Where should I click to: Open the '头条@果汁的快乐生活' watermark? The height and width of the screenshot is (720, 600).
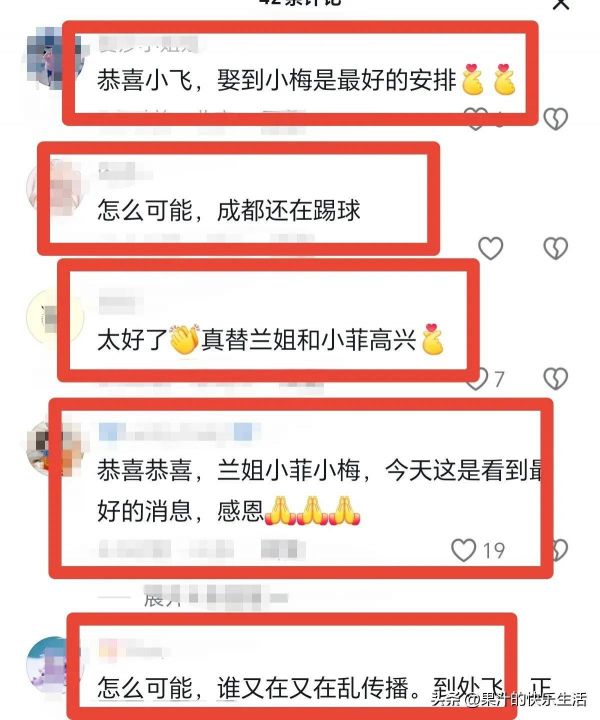(509, 699)
